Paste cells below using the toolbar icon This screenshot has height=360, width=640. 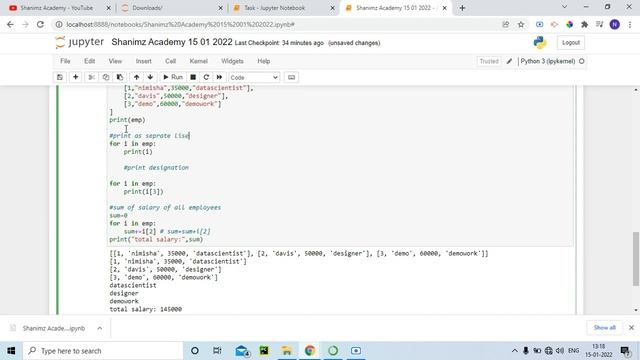120,77
